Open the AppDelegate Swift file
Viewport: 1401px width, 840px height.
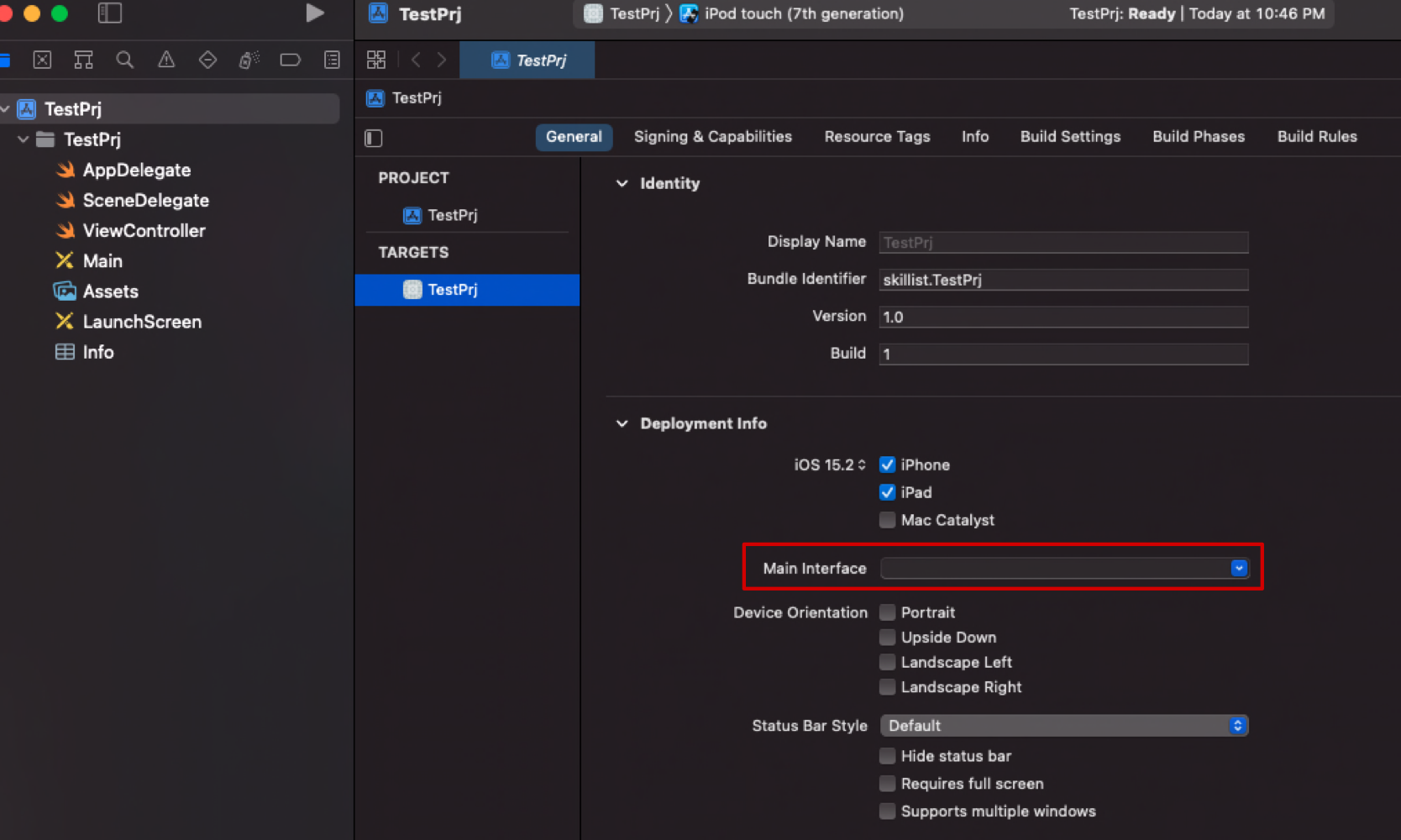123,171
